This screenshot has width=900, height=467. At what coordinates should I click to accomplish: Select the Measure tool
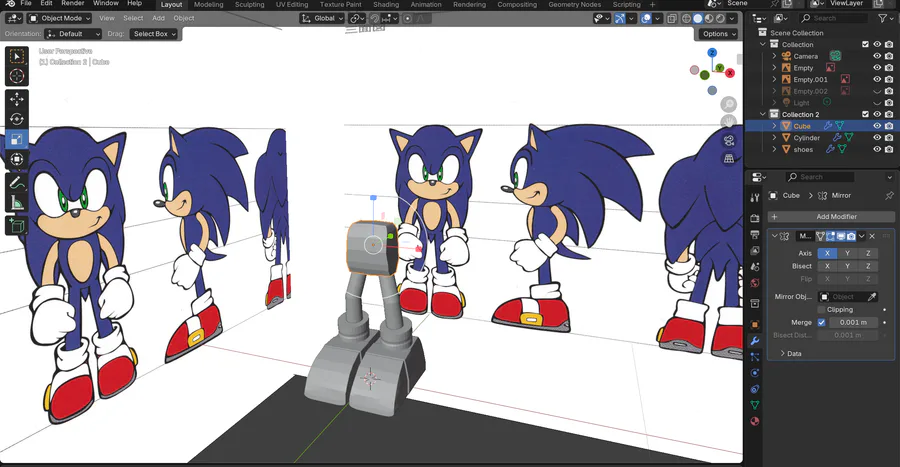coord(17,203)
